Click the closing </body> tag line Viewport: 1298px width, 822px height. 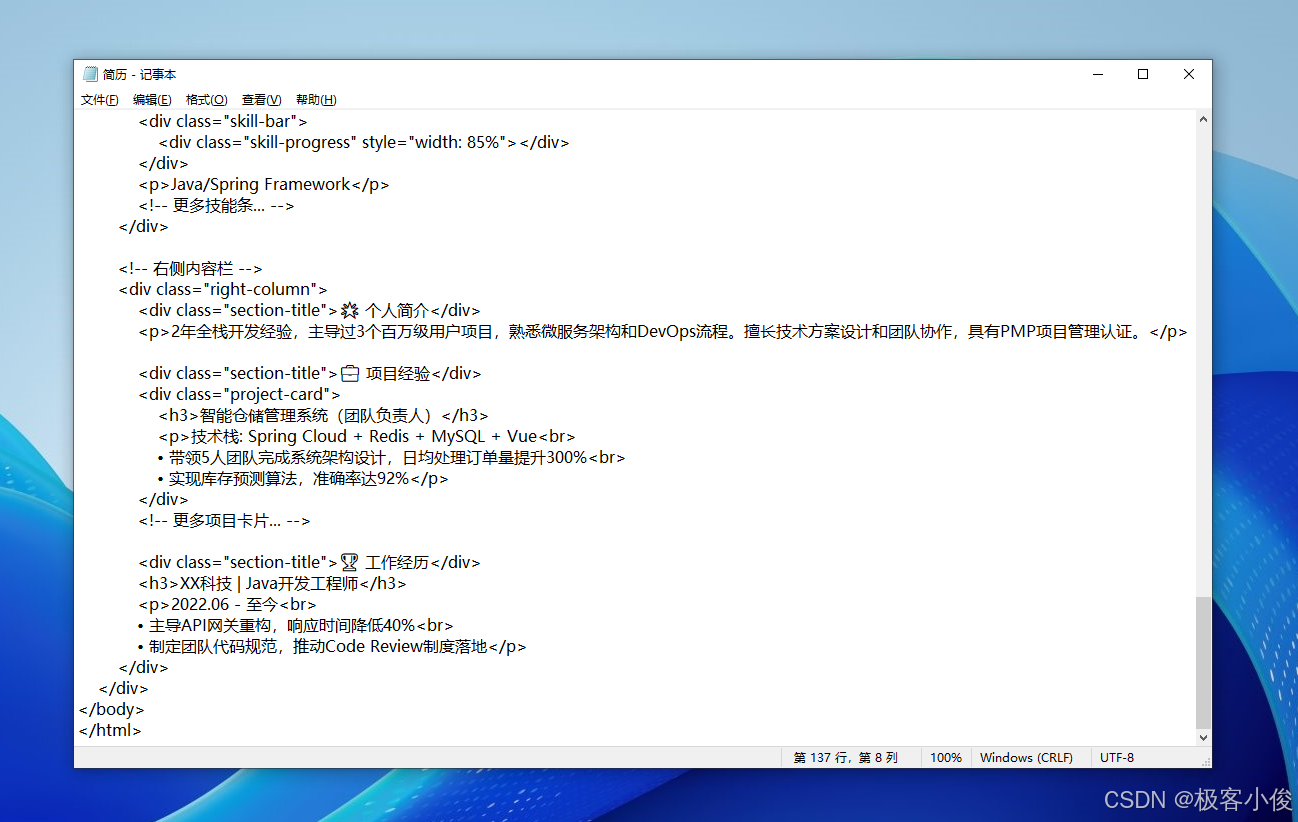(x=111, y=709)
